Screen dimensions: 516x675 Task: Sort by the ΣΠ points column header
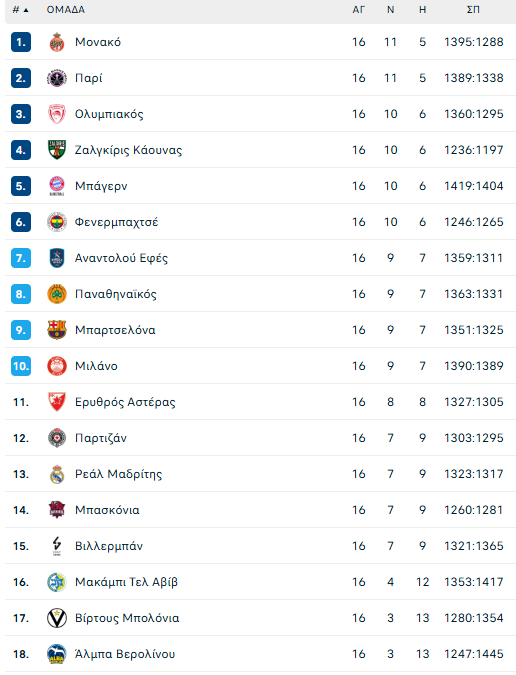click(x=473, y=9)
